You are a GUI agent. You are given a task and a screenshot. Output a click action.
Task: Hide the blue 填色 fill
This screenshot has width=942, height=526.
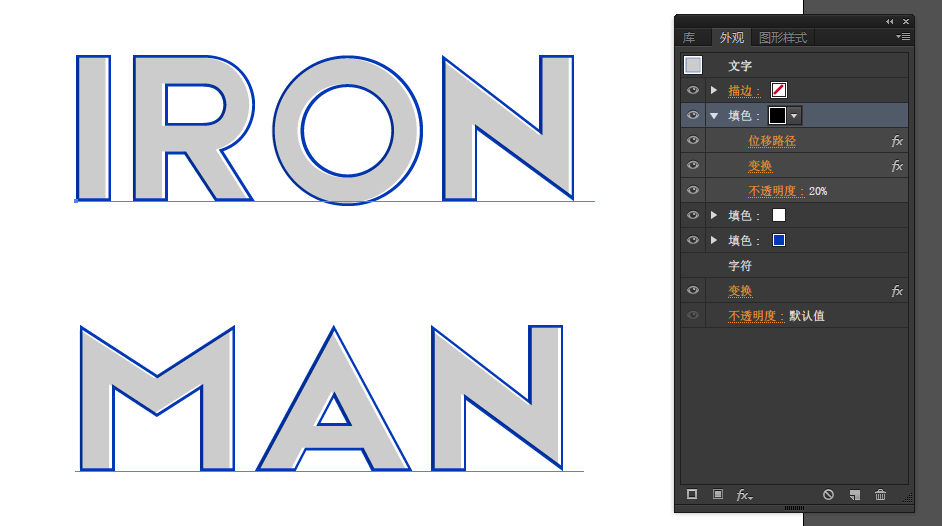tap(693, 240)
